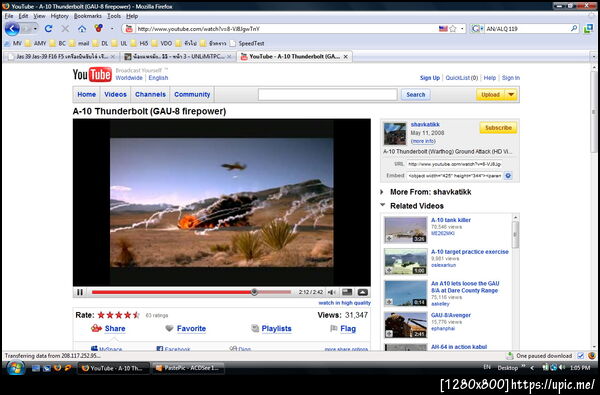
Task: Click the YouTube search input field
Action: pos(328,95)
